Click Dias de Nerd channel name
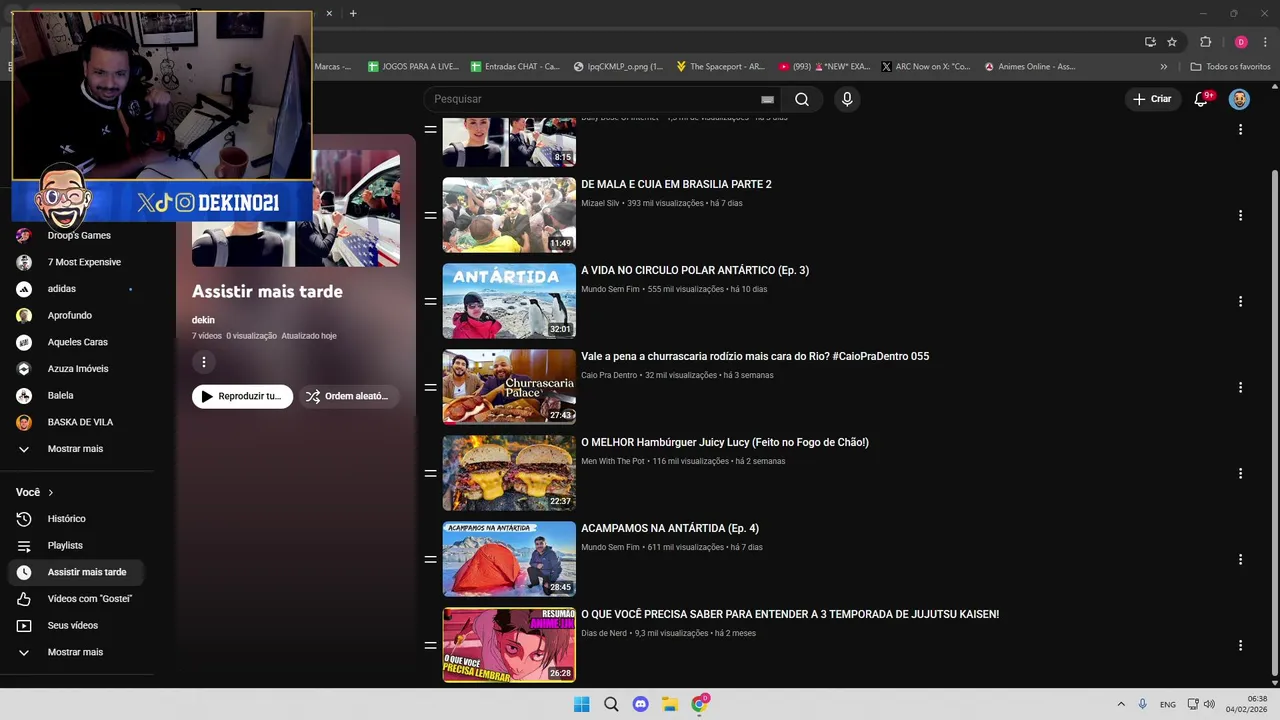This screenshot has width=1280, height=720. pos(604,633)
